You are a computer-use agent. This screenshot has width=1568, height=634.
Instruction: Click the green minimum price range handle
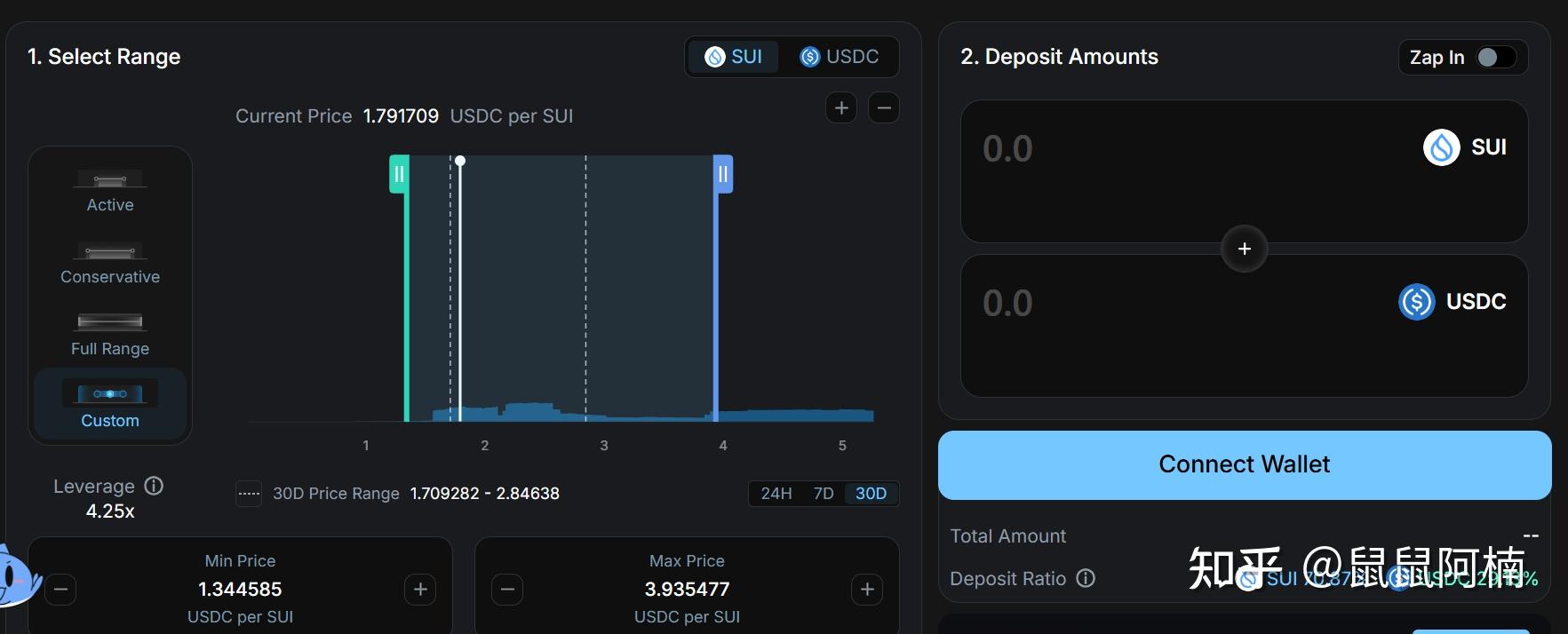point(399,174)
